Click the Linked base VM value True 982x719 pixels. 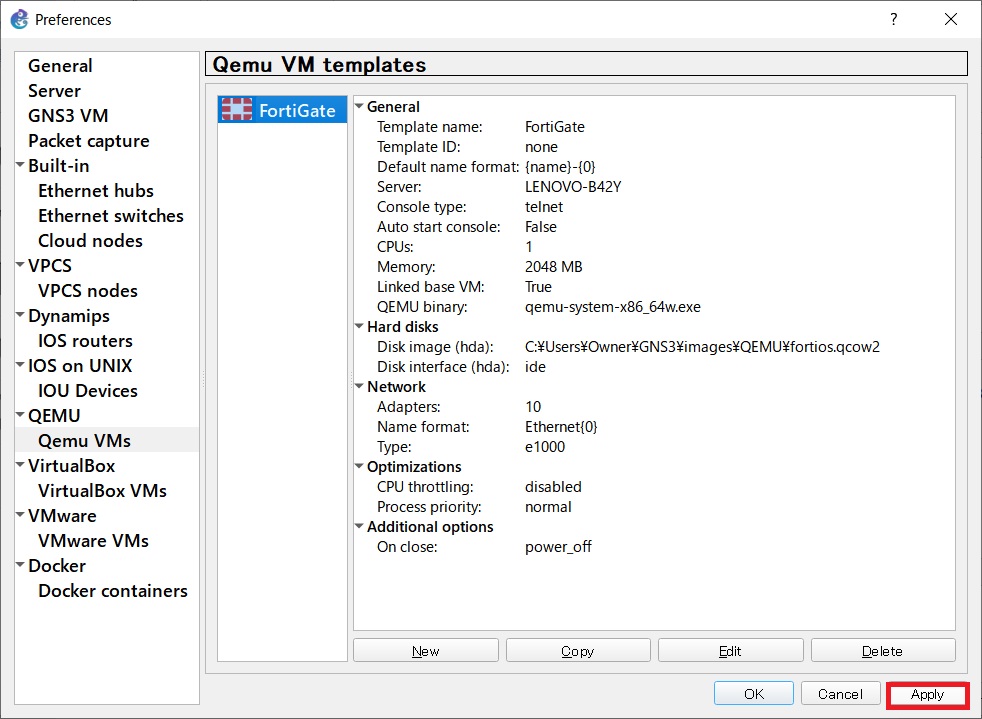[538, 287]
